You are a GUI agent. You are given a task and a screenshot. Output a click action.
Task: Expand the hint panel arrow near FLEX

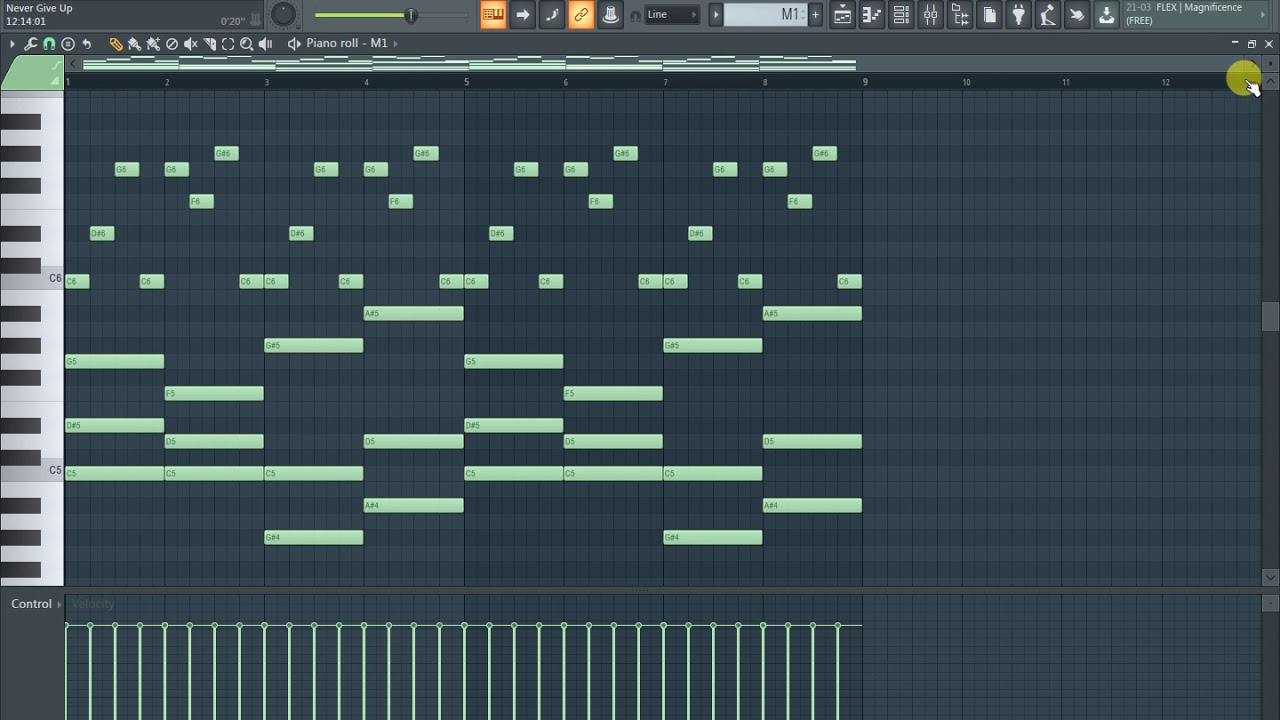tap(1262, 14)
